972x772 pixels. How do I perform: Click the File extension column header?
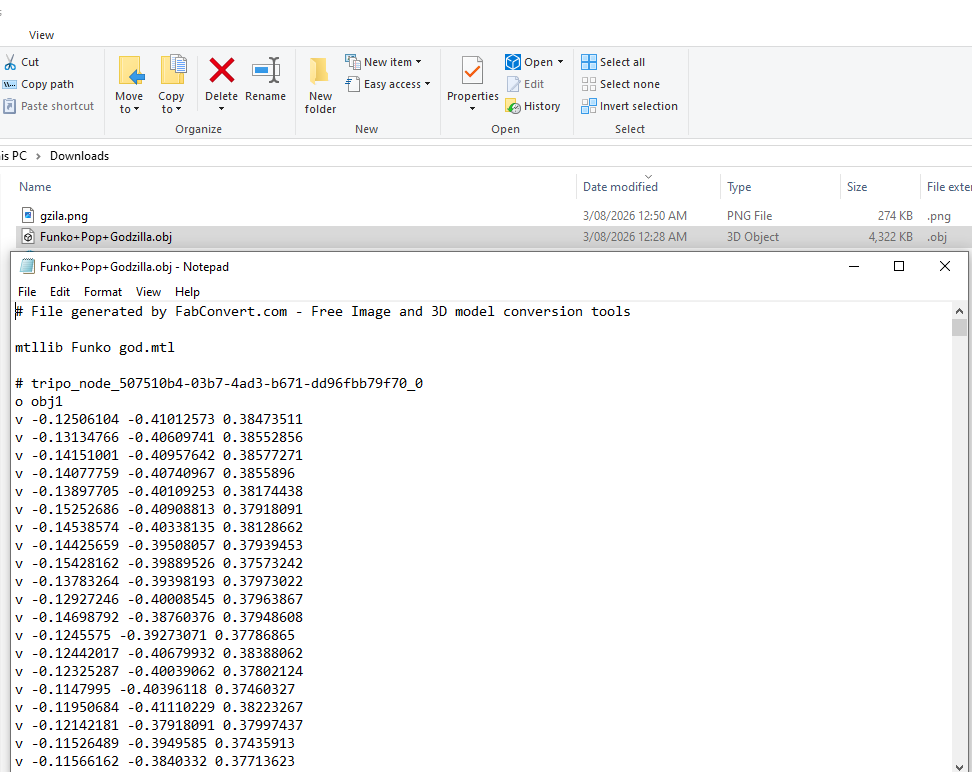pos(948,187)
